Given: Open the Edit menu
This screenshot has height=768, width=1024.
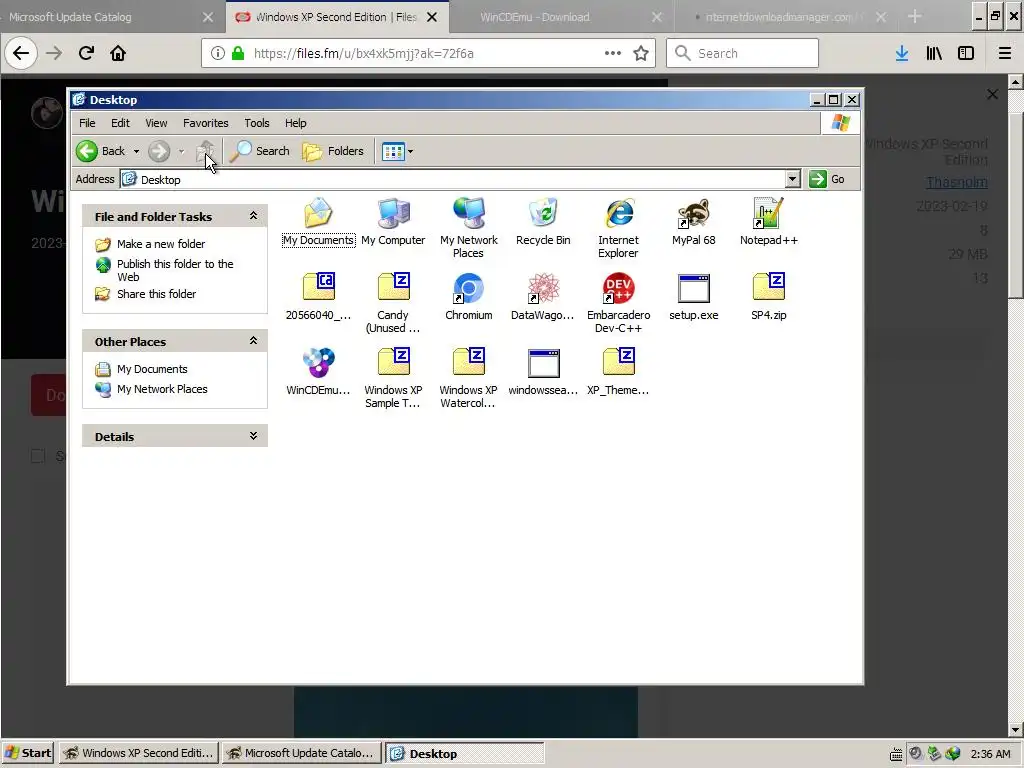Looking at the screenshot, I should 120,123.
